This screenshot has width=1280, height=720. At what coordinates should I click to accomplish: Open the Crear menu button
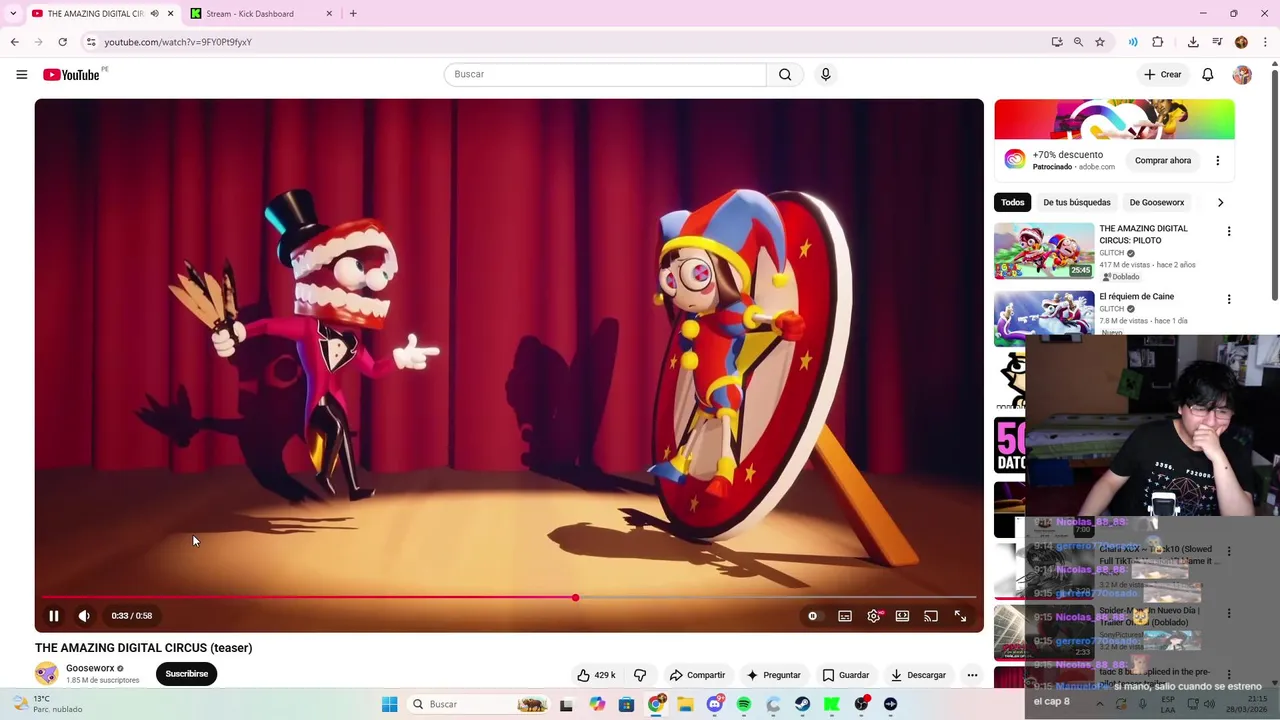1163,75
